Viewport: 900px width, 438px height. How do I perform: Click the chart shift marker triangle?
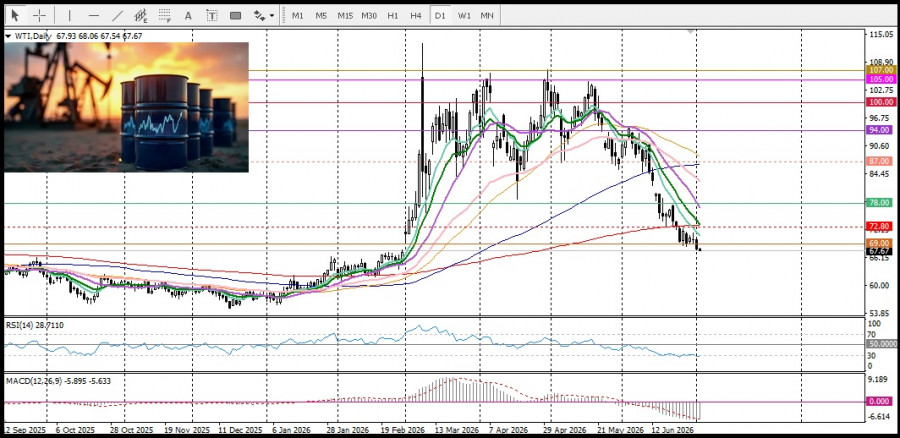[x=690, y=32]
